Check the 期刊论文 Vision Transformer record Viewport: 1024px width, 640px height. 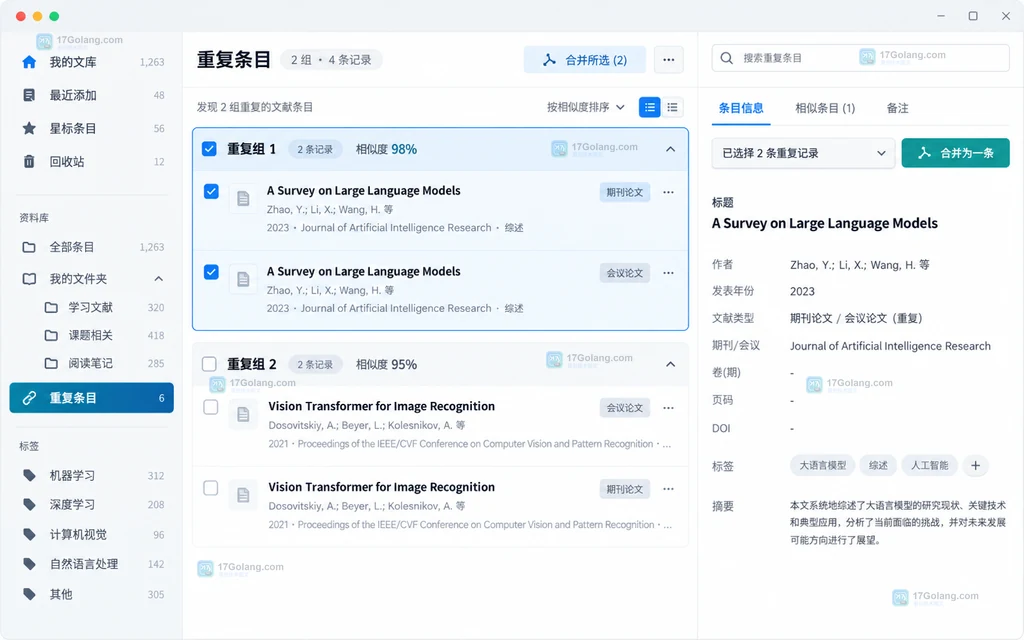(210, 488)
